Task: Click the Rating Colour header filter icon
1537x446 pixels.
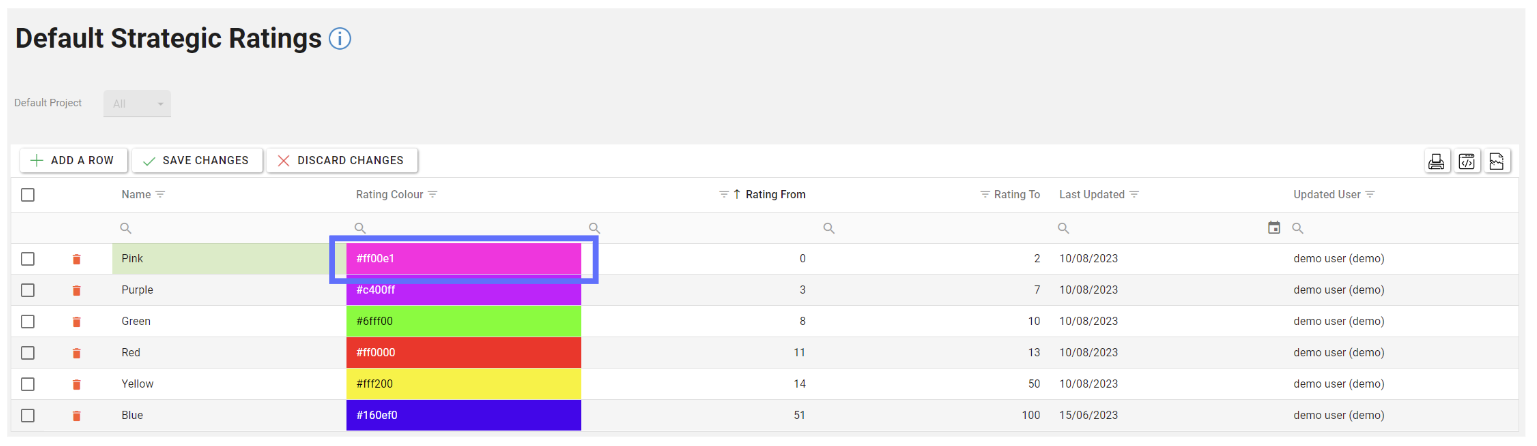Action: pos(433,195)
